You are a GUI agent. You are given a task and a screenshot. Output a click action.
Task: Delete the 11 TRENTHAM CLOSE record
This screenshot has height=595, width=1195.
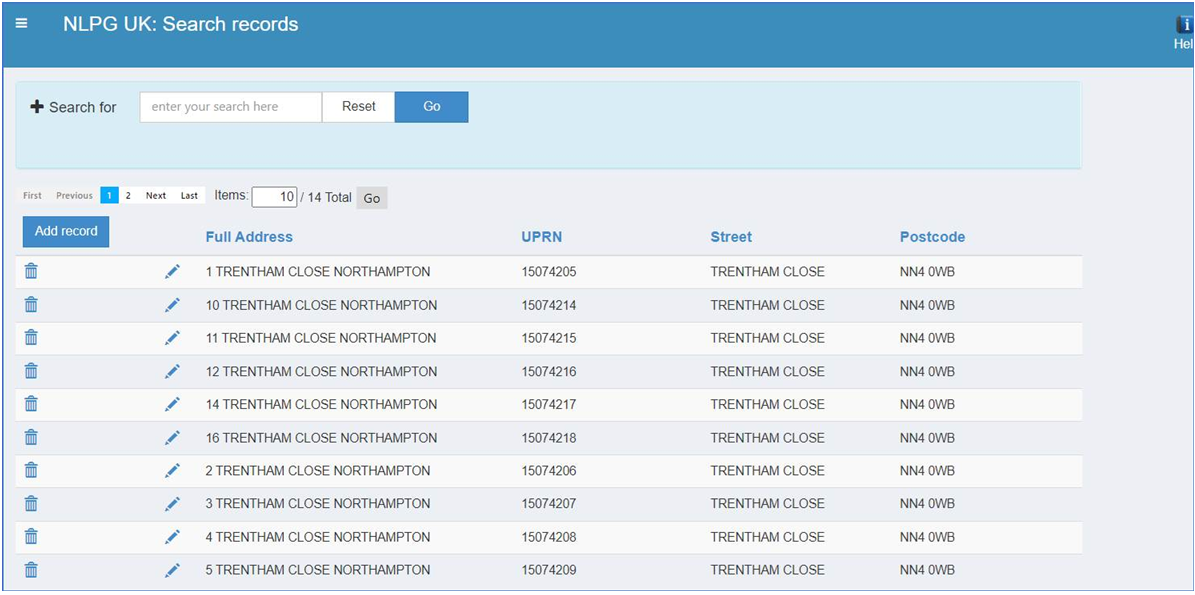[31, 337]
